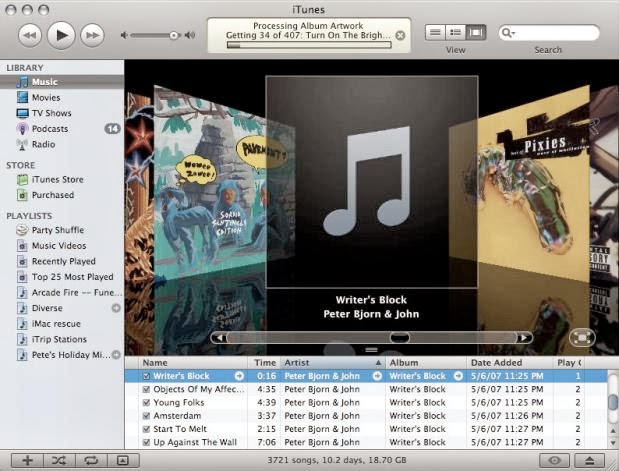Toggle Artist column sort order
This screenshot has height=471, width=619.
tap(332, 363)
